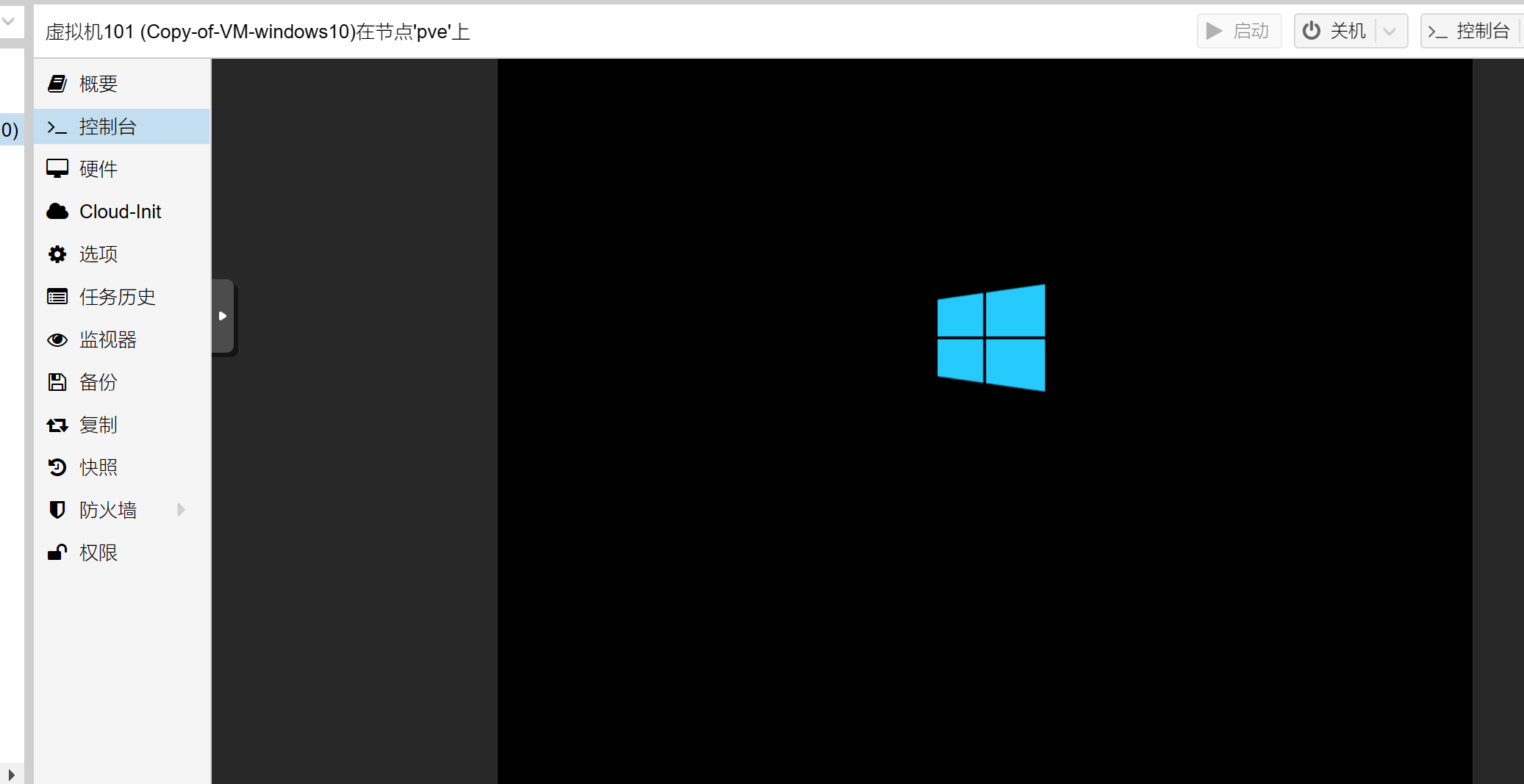The width and height of the screenshot is (1524, 784).
Task: Click the 硬件 monitor icon
Action: tap(57, 169)
